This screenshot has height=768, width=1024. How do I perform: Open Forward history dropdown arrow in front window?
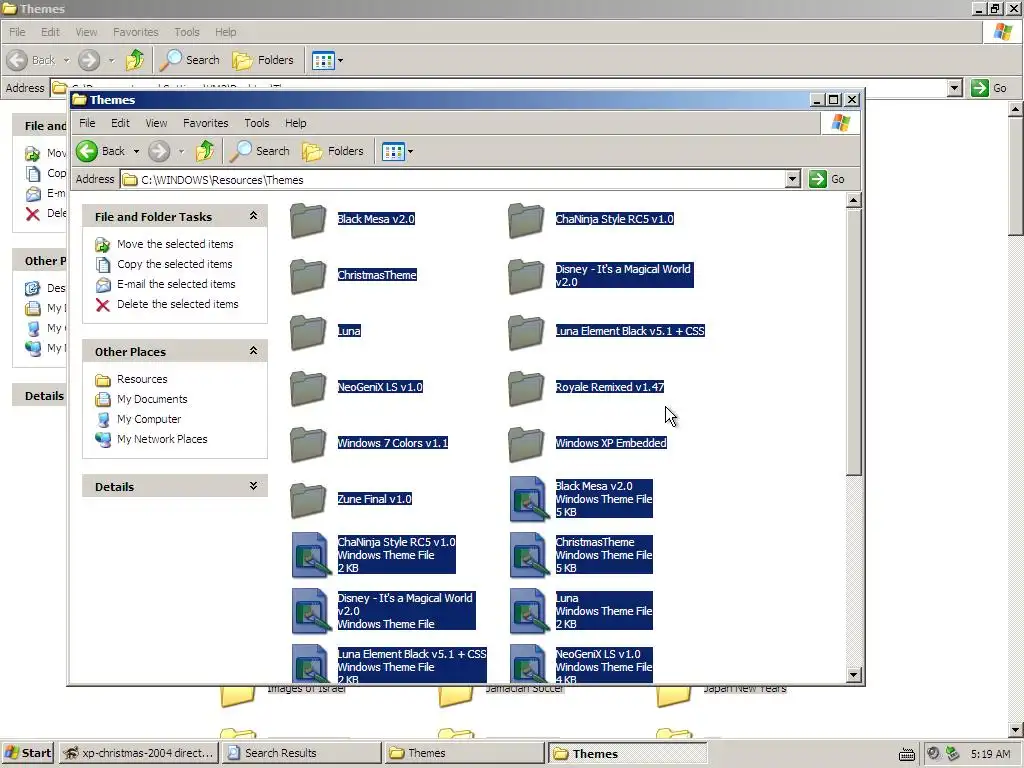point(181,152)
